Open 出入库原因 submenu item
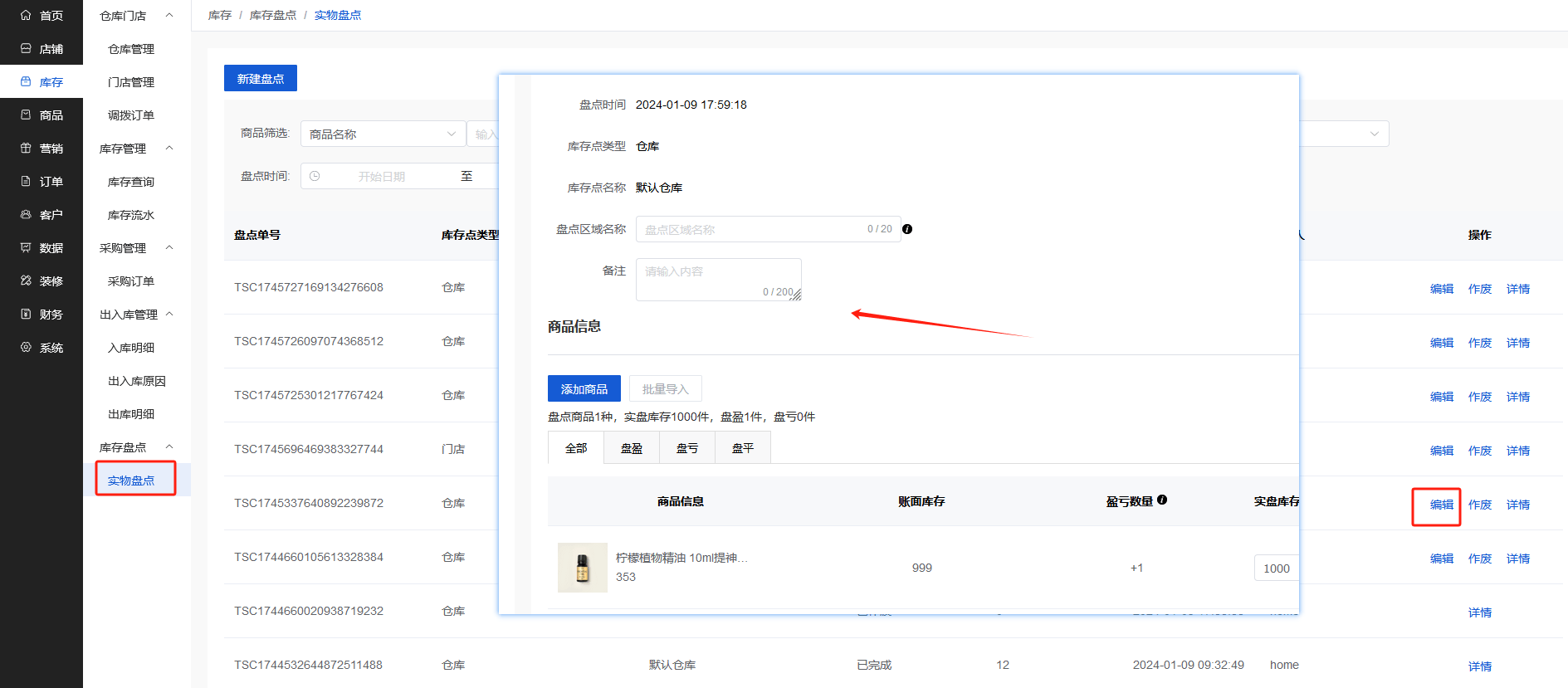Image resolution: width=1568 pixels, height=688 pixels. (137, 381)
